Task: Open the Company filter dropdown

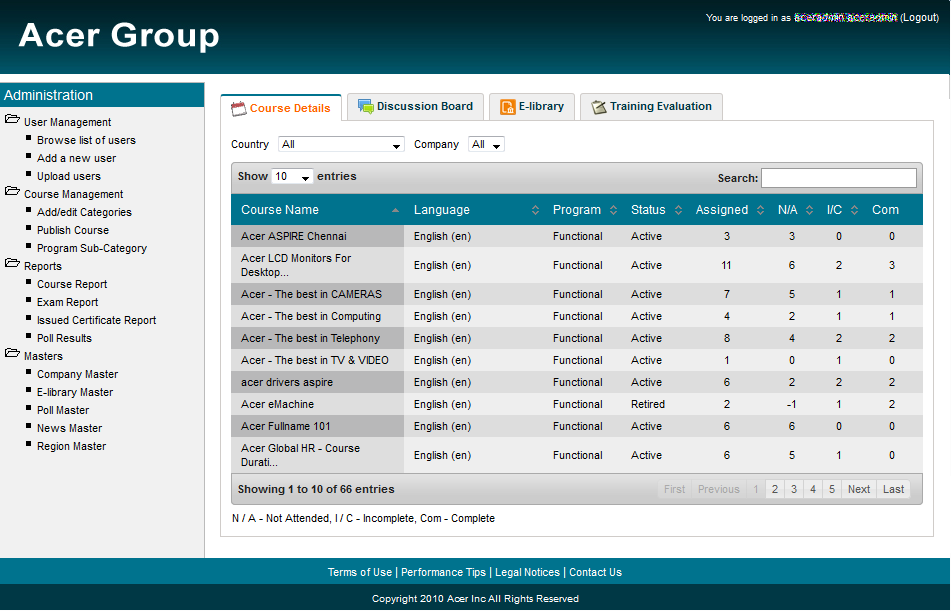Action: pyautogui.click(x=486, y=145)
